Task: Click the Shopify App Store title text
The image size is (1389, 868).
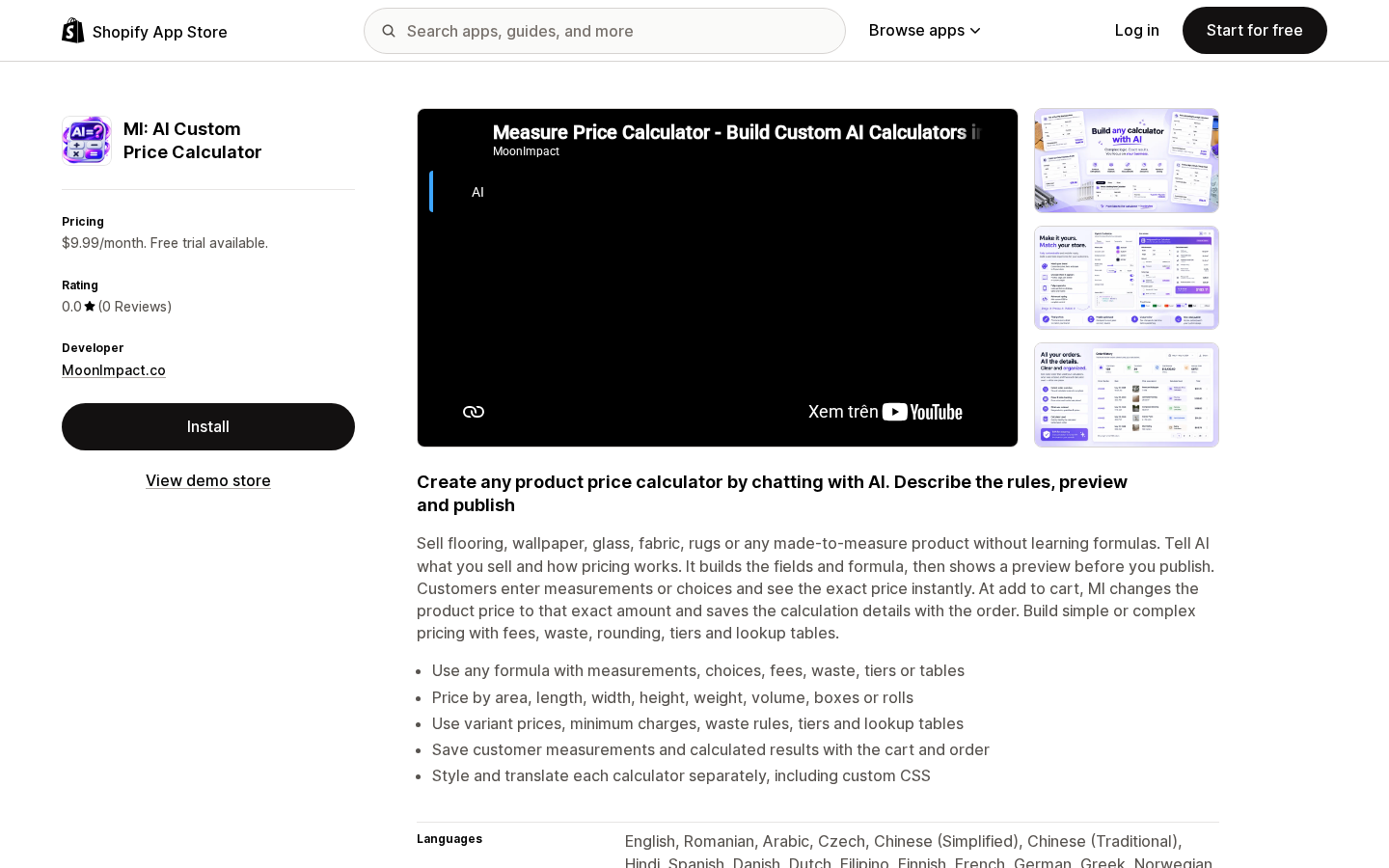Action: pyautogui.click(x=160, y=32)
